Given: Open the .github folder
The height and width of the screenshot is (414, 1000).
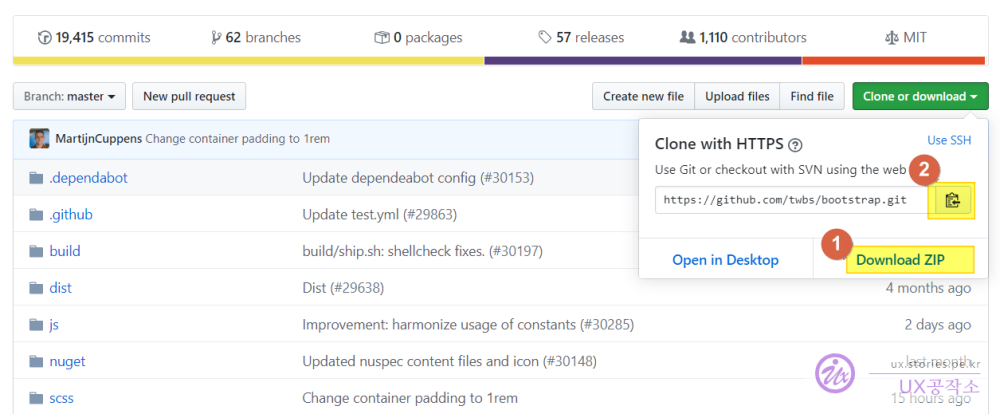Looking at the screenshot, I should pos(71,215).
